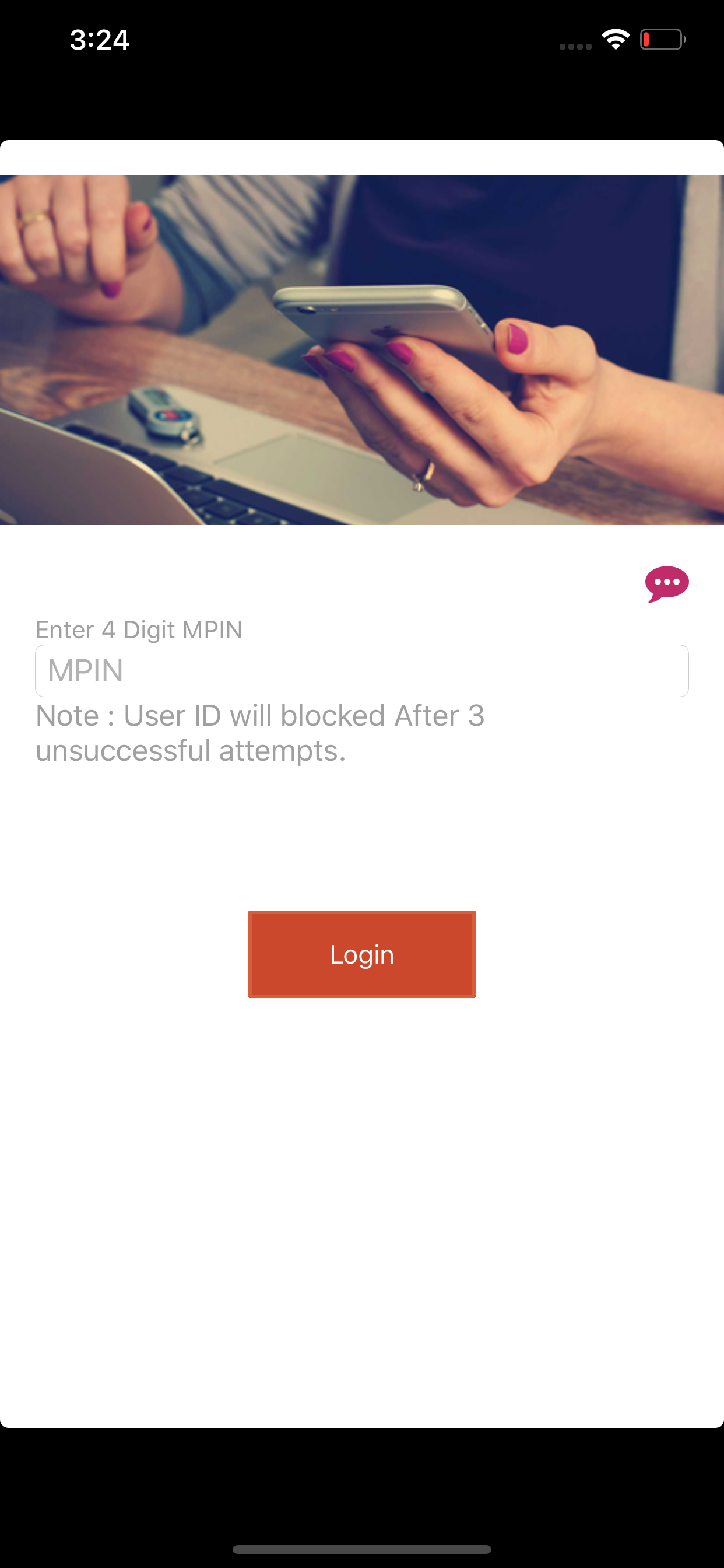The height and width of the screenshot is (1568, 724).
Task: Tap the blocked-after-3-attempts note text
Action: [260, 733]
